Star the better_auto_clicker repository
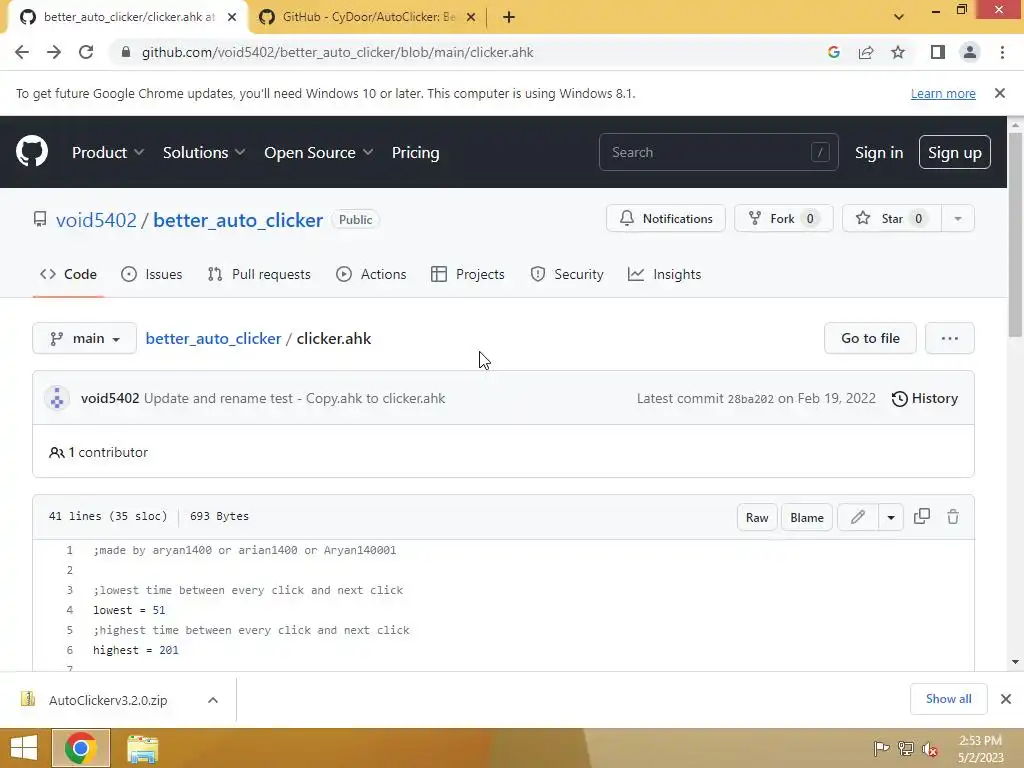Image resolution: width=1024 pixels, height=768 pixels. coord(892,219)
